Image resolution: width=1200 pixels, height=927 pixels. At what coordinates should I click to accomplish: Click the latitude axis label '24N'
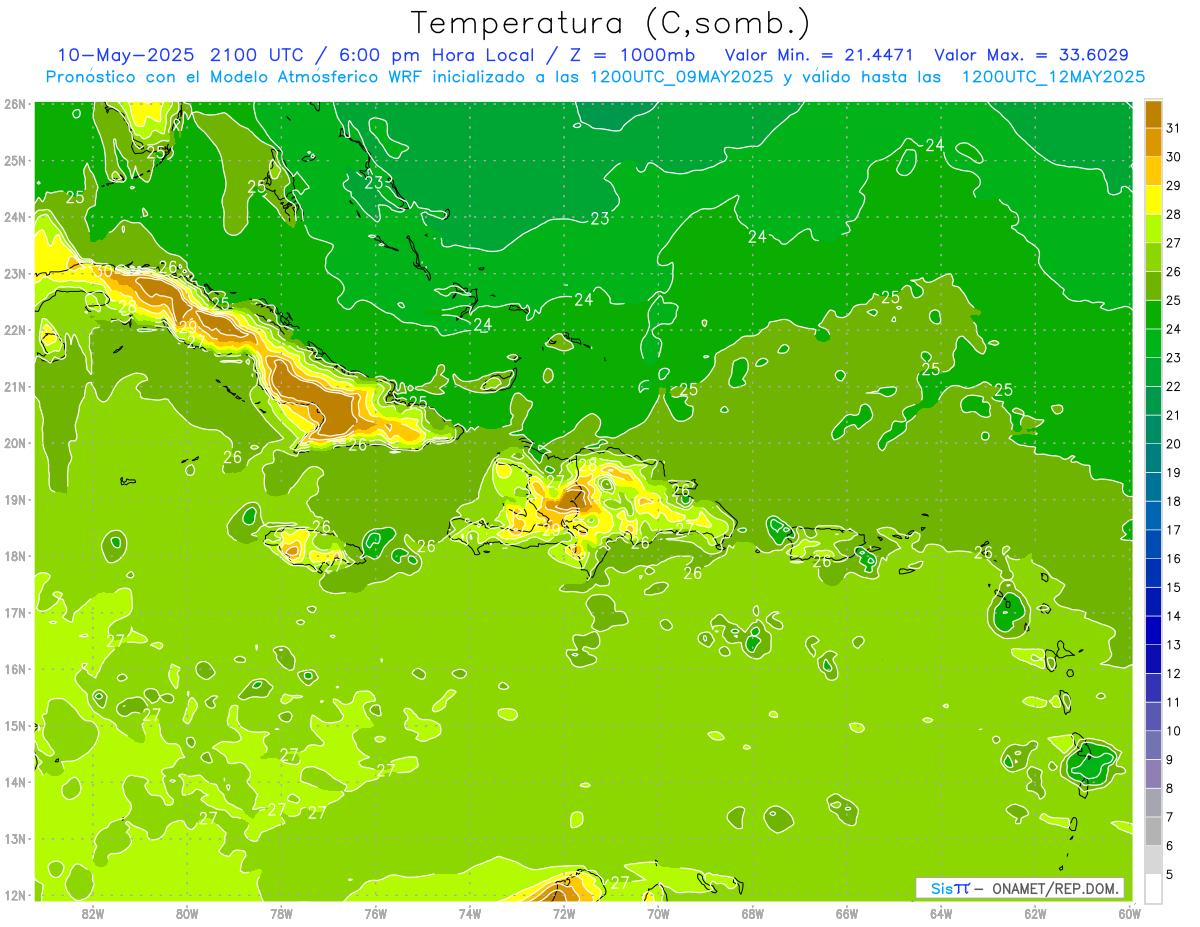pos(15,216)
